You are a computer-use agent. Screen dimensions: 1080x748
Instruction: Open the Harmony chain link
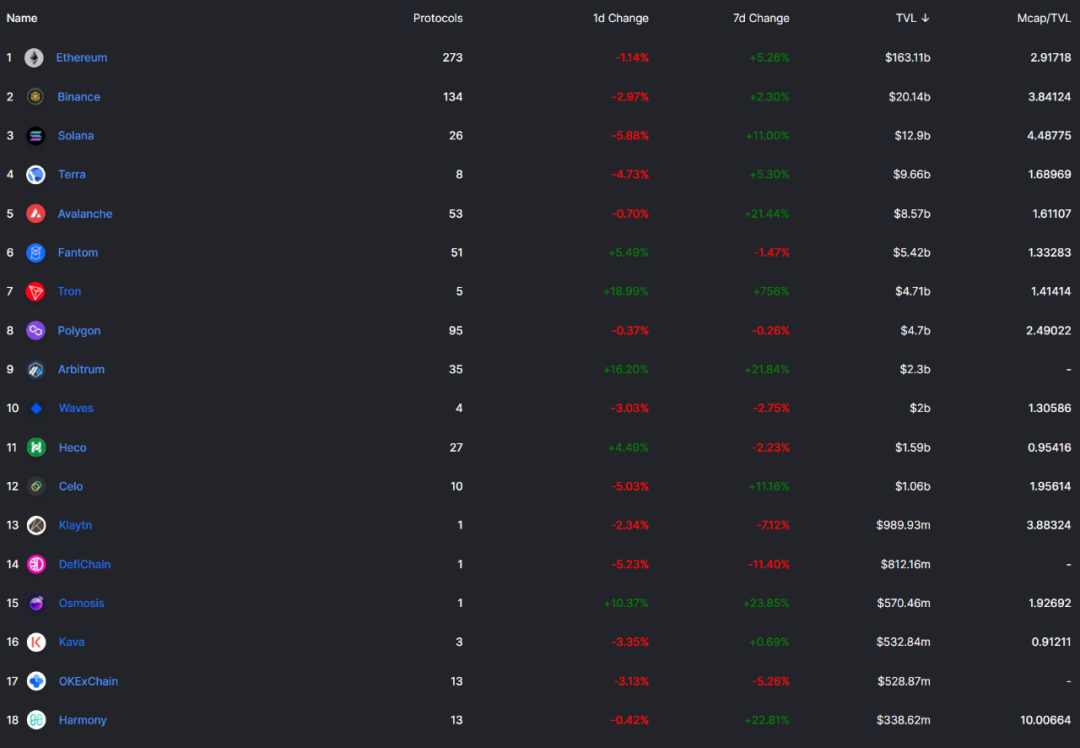point(83,720)
